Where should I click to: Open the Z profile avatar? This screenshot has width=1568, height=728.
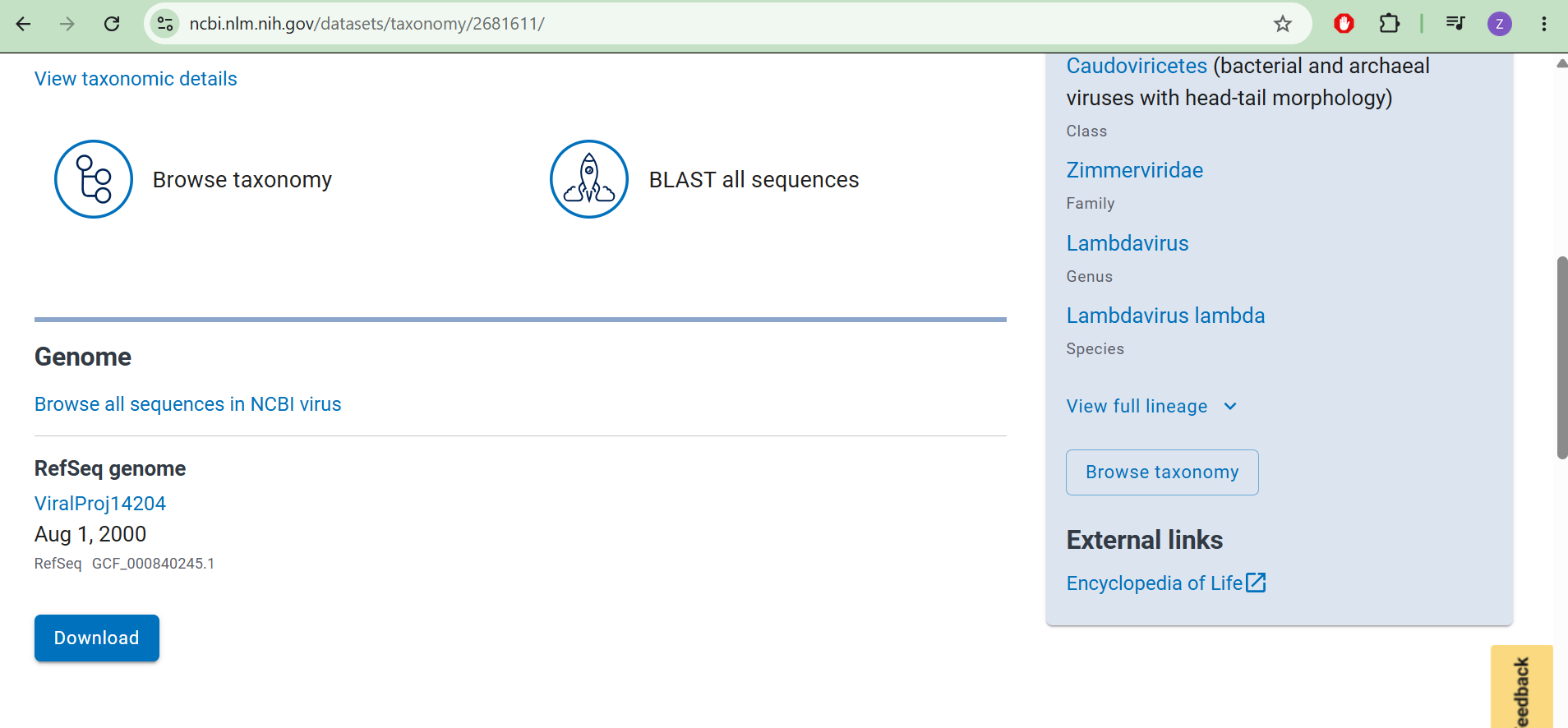[1500, 24]
